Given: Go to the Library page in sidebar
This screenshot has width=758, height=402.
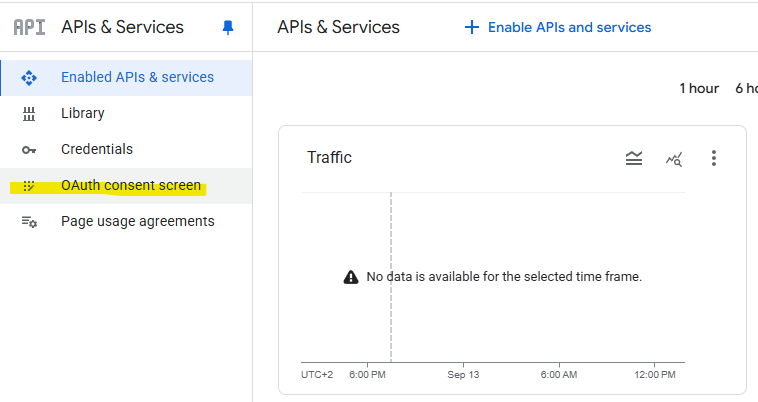Looking at the screenshot, I should tap(83, 113).
